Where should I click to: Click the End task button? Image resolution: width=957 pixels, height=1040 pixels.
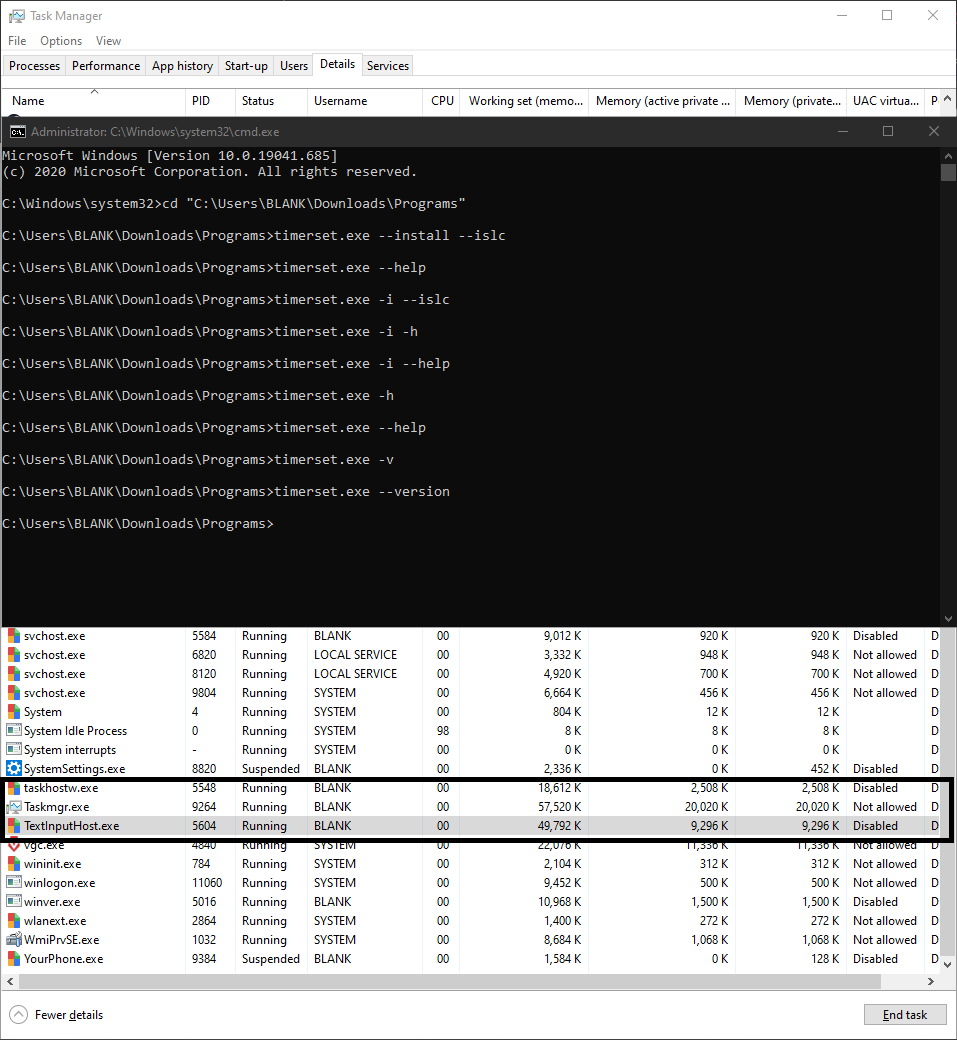[x=905, y=1015]
